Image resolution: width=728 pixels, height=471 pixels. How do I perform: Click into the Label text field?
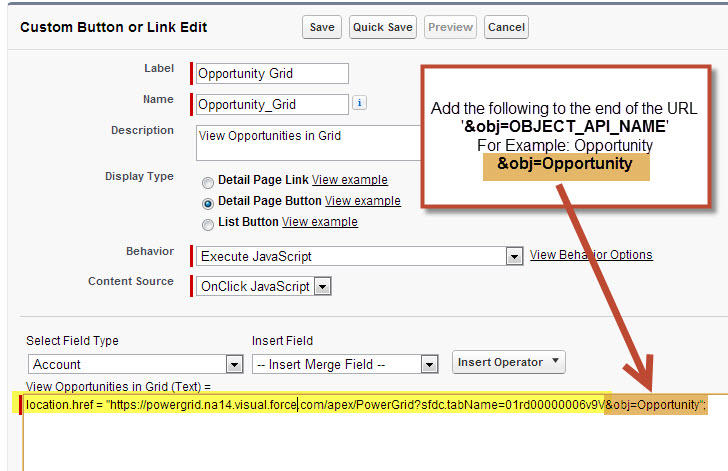272,73
